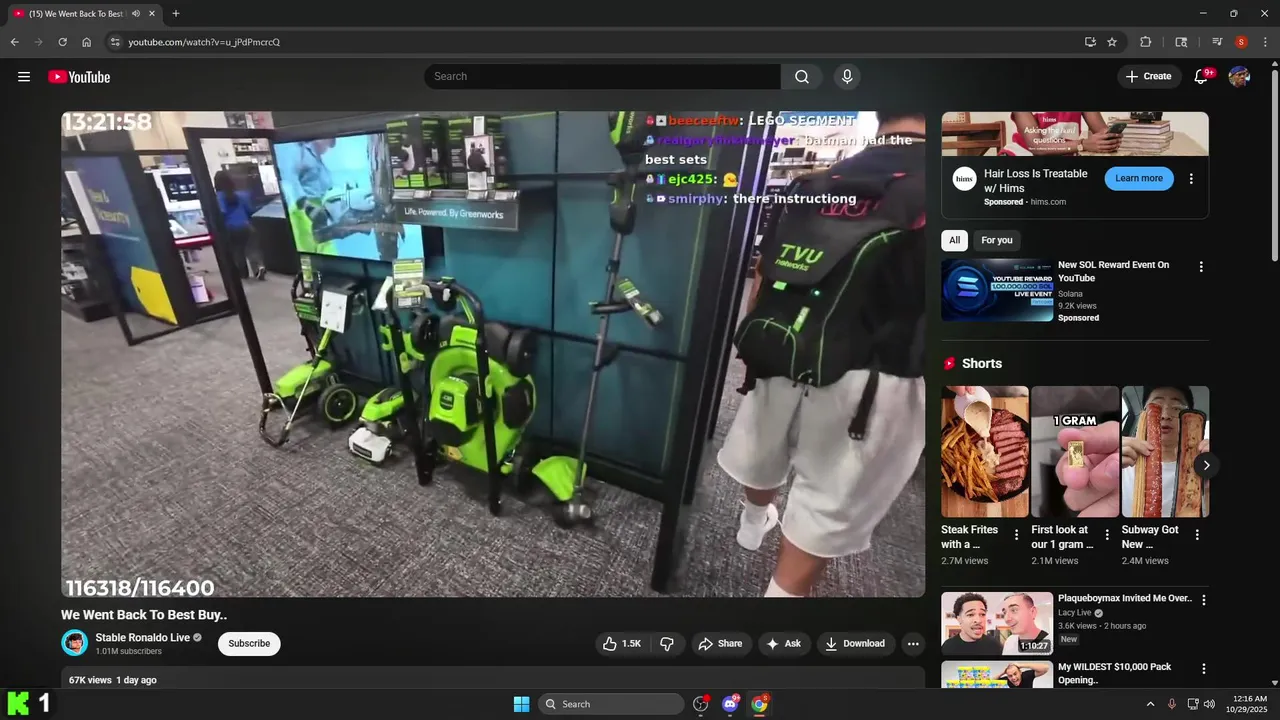Click the video player to pause
Screen dimensions: 1280x720
click(493, 354)
